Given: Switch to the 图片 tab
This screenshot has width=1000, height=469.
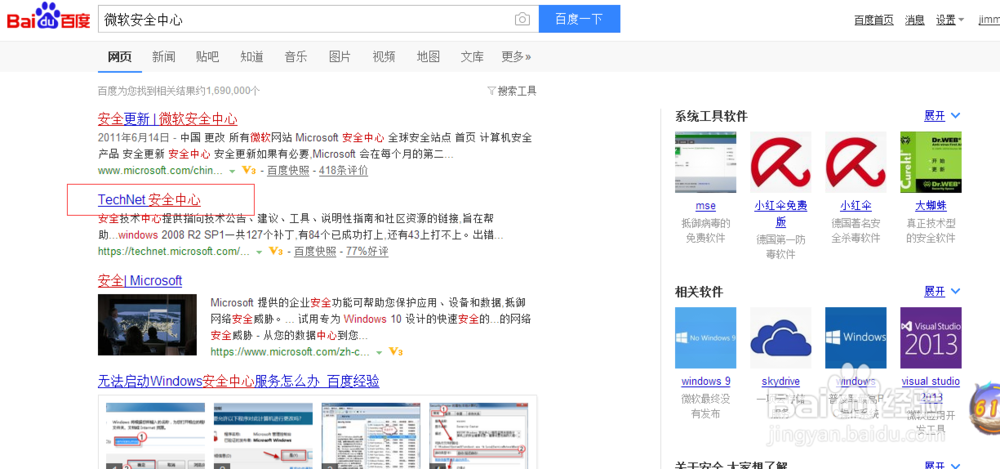Looking at the screenshot, I should 340,57.
